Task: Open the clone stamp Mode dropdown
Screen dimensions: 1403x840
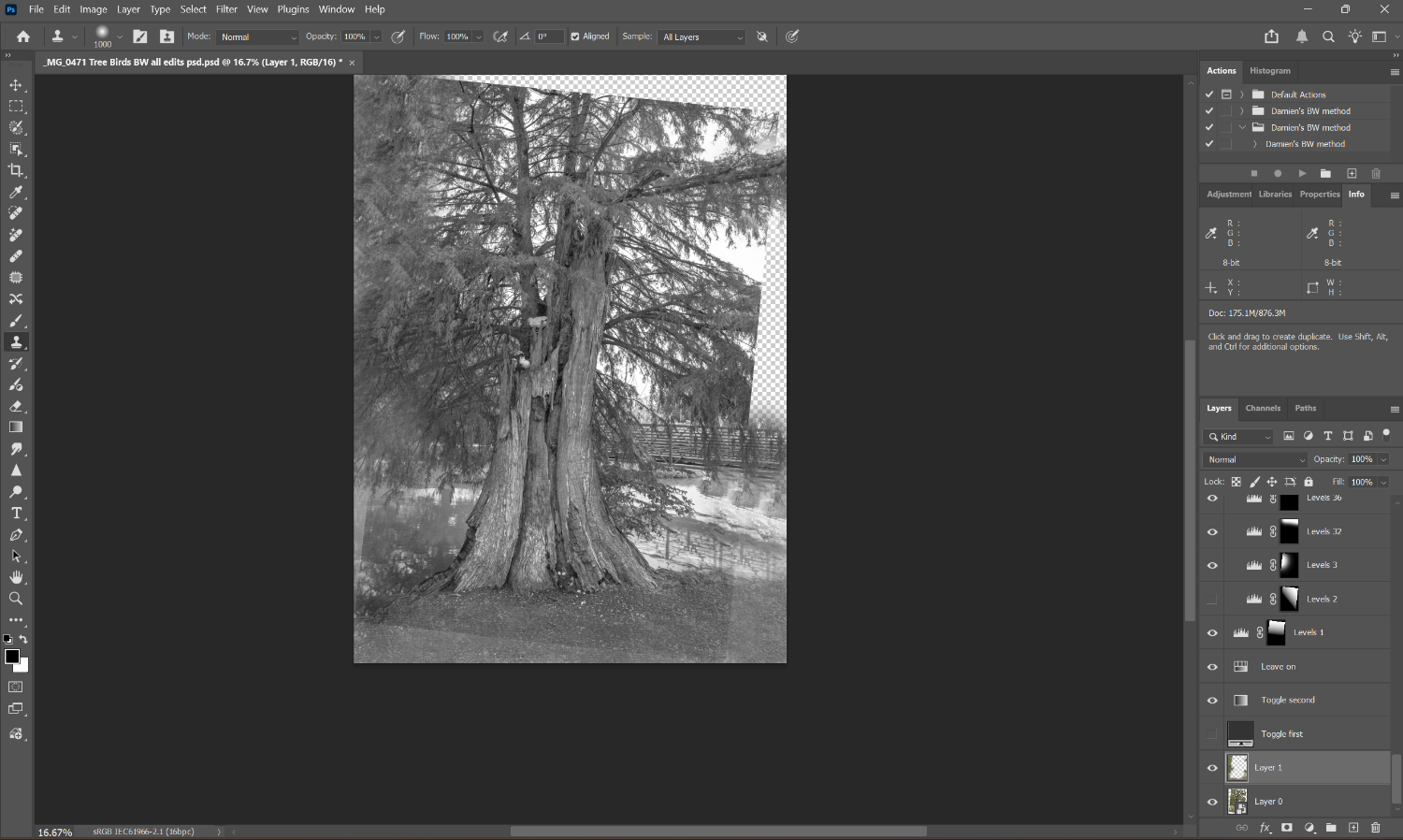Action: tap(257, 37)
